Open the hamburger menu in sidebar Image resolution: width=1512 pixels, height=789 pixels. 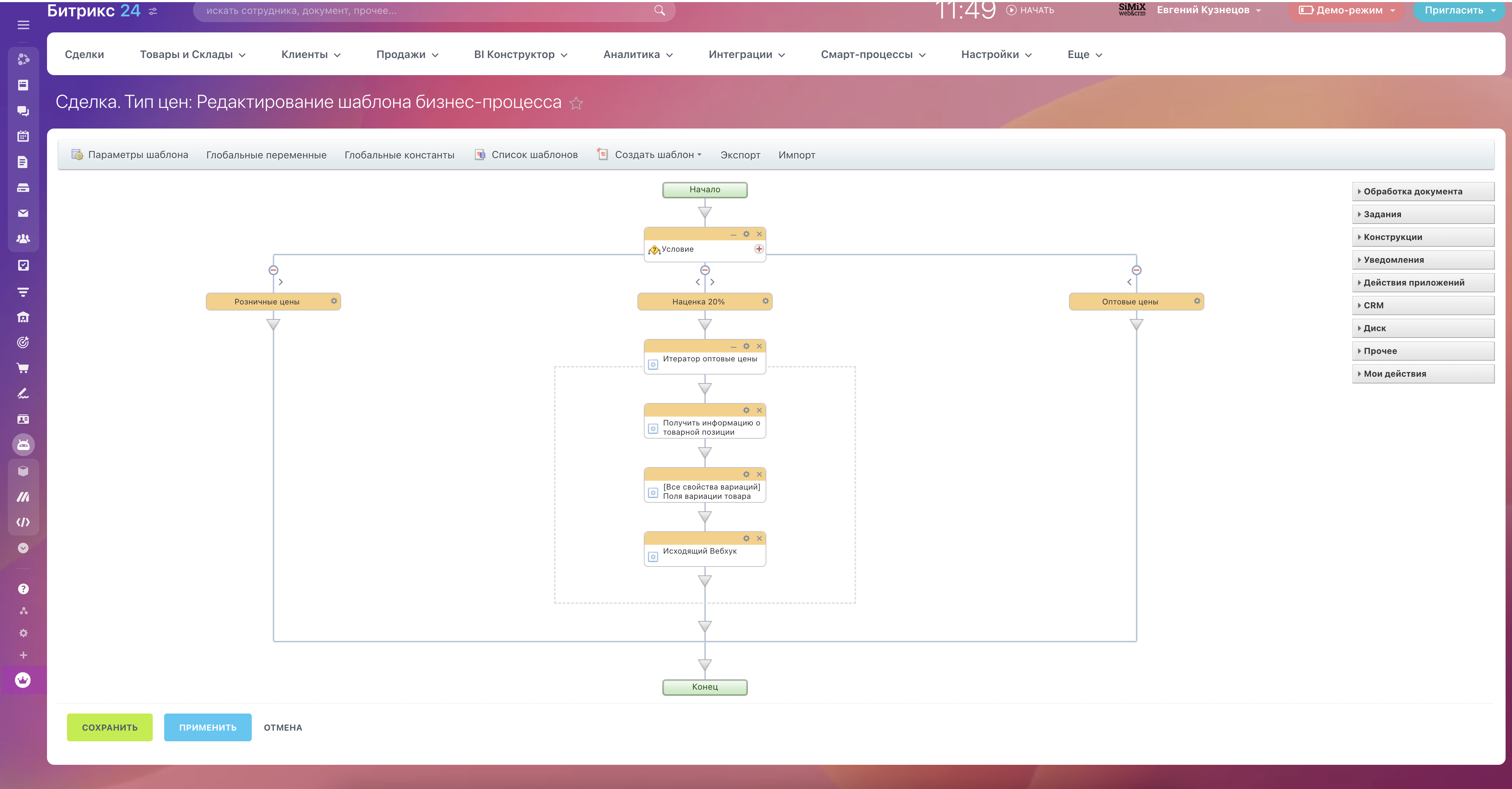24,25
